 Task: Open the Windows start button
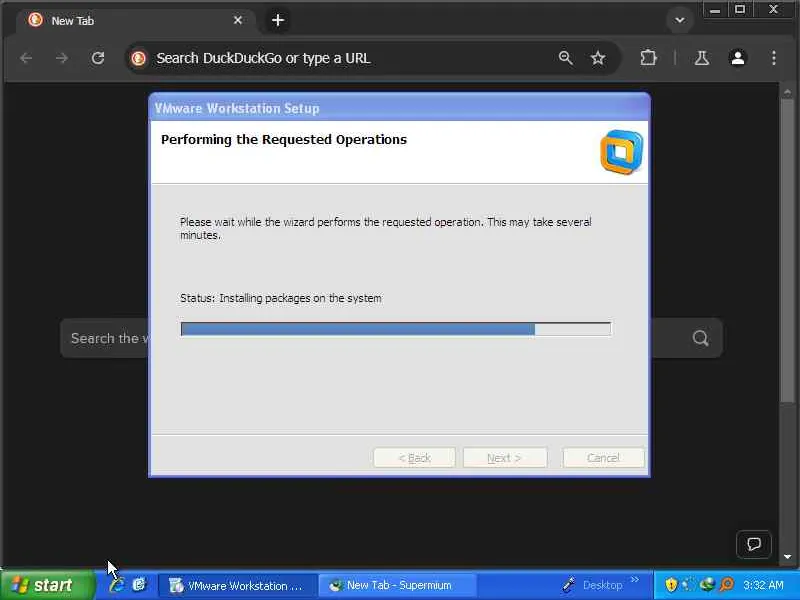coord(47,585)
